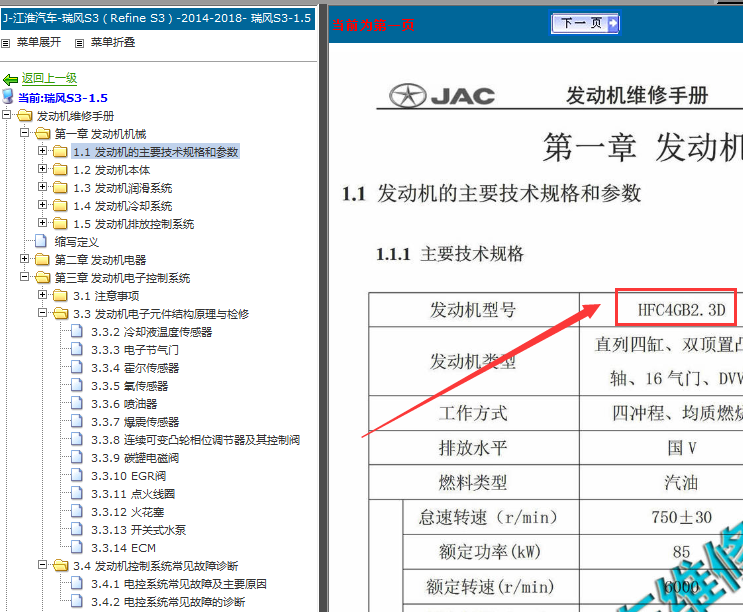This screenshot has width=743, height=612.
Task: Click the 当前:瑞风S3-1.5 computer icon
Action: [8, 96]
